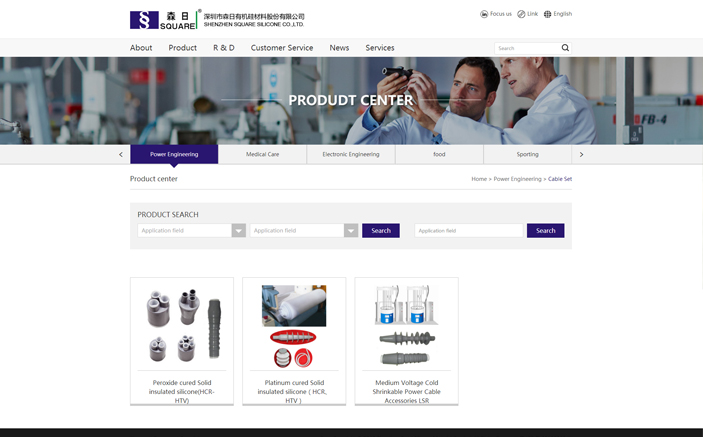
Task: Go to next category with right arrow
Action: [x=581, y=155]
